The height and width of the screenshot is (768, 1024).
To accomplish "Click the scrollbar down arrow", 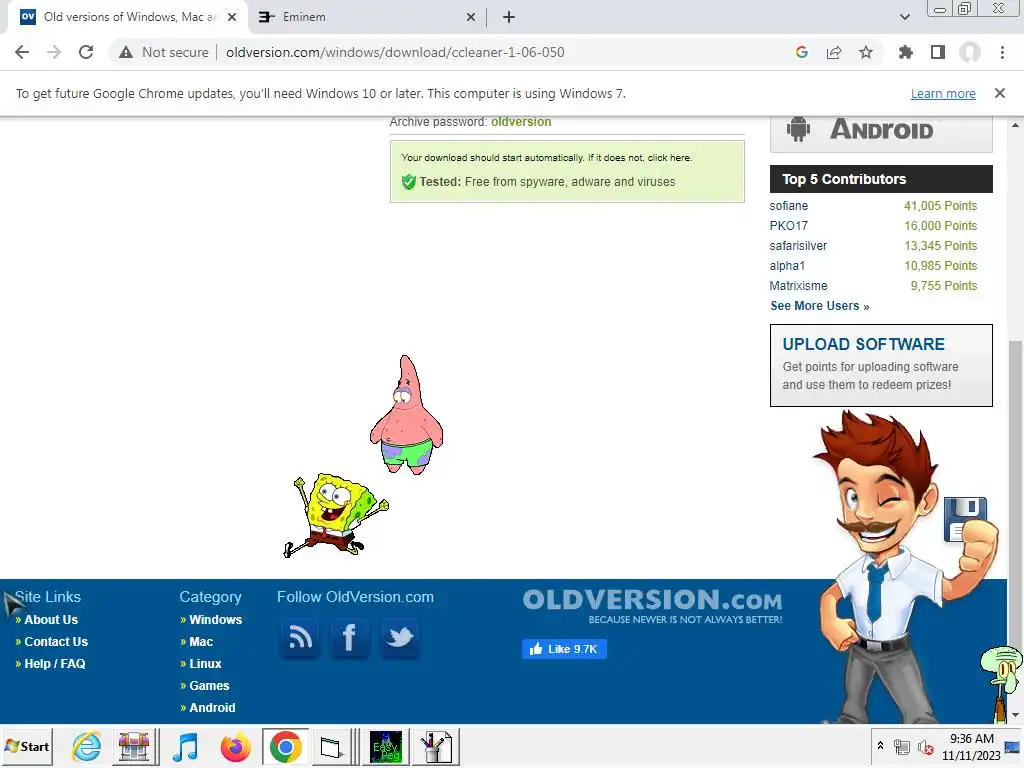I will (1016, 715).
